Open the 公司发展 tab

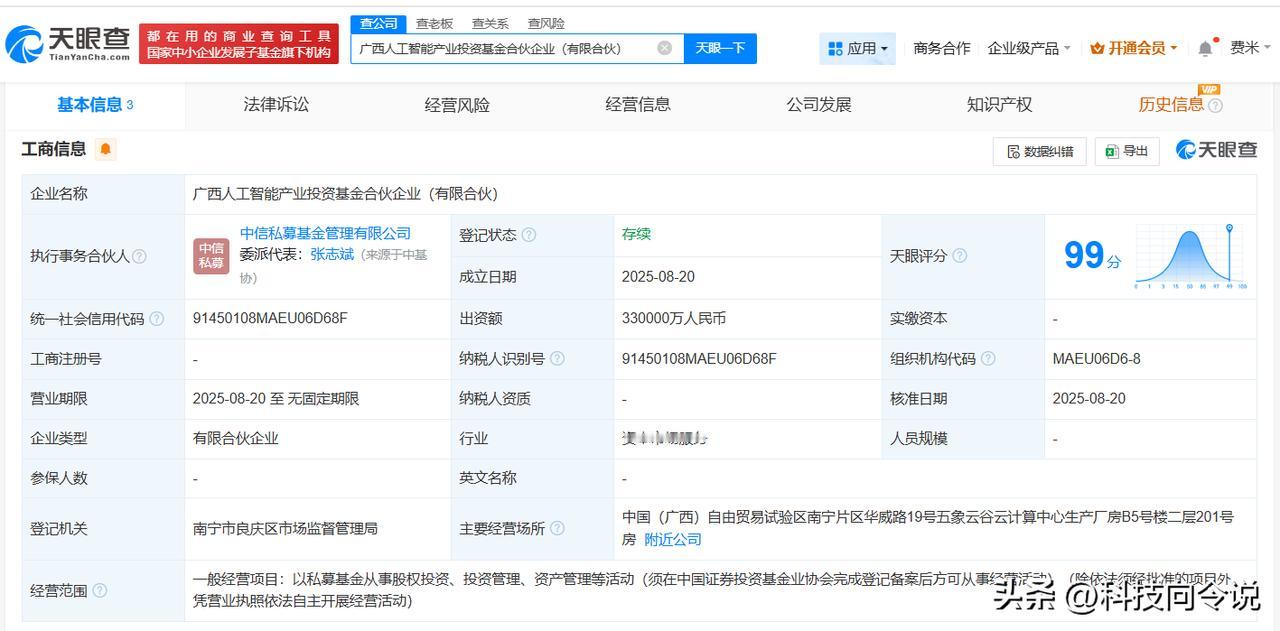tap(819, 104)
